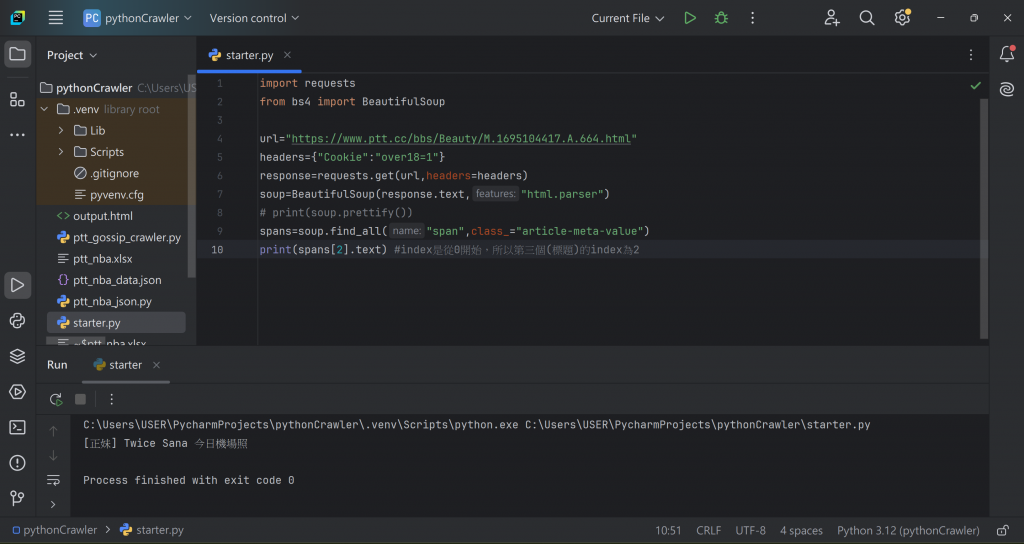Collapse the .venv folder node

pos(44,109)
